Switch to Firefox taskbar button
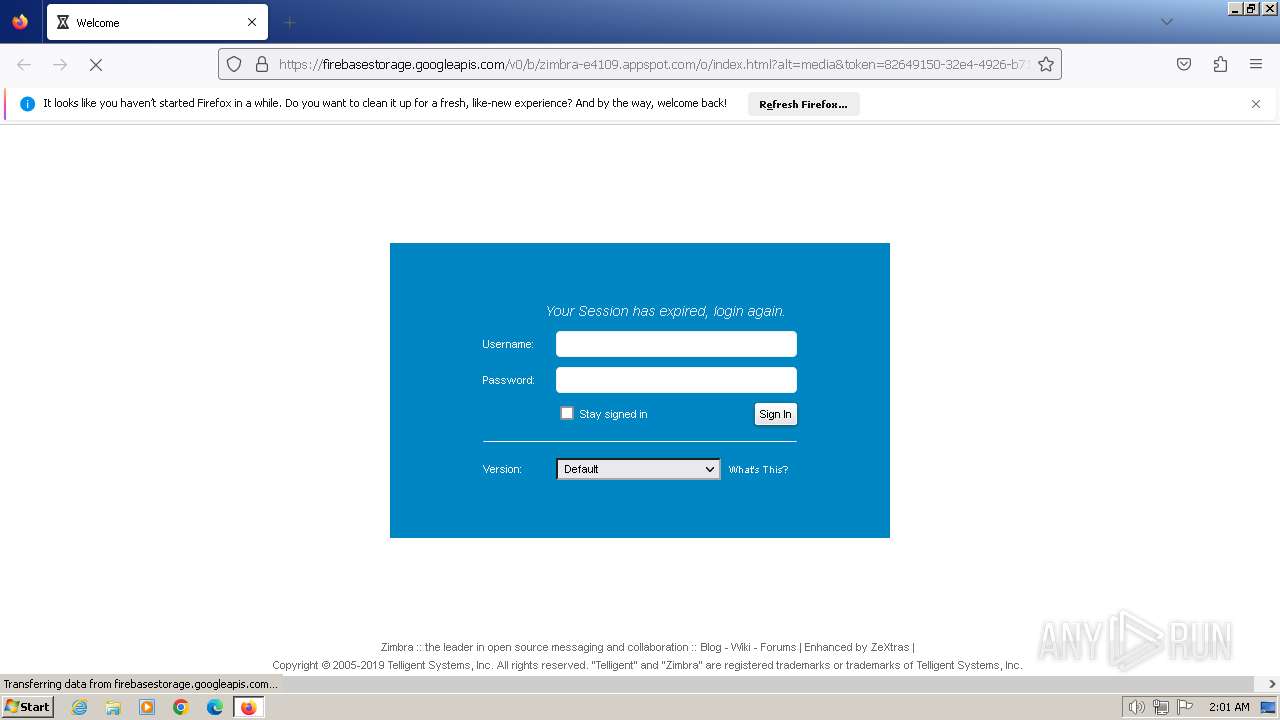The image size is (1280, 720). tap(248, 707)
